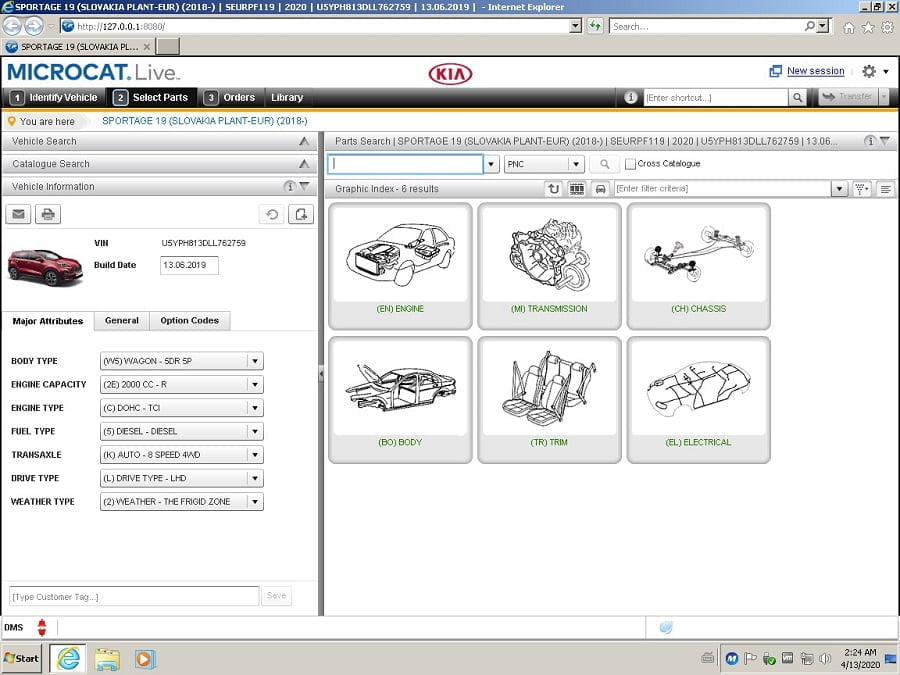Viewport: 900px width, 675px height.
Task: Click the parts search magnifier button
Action: [x=604, y=164]
